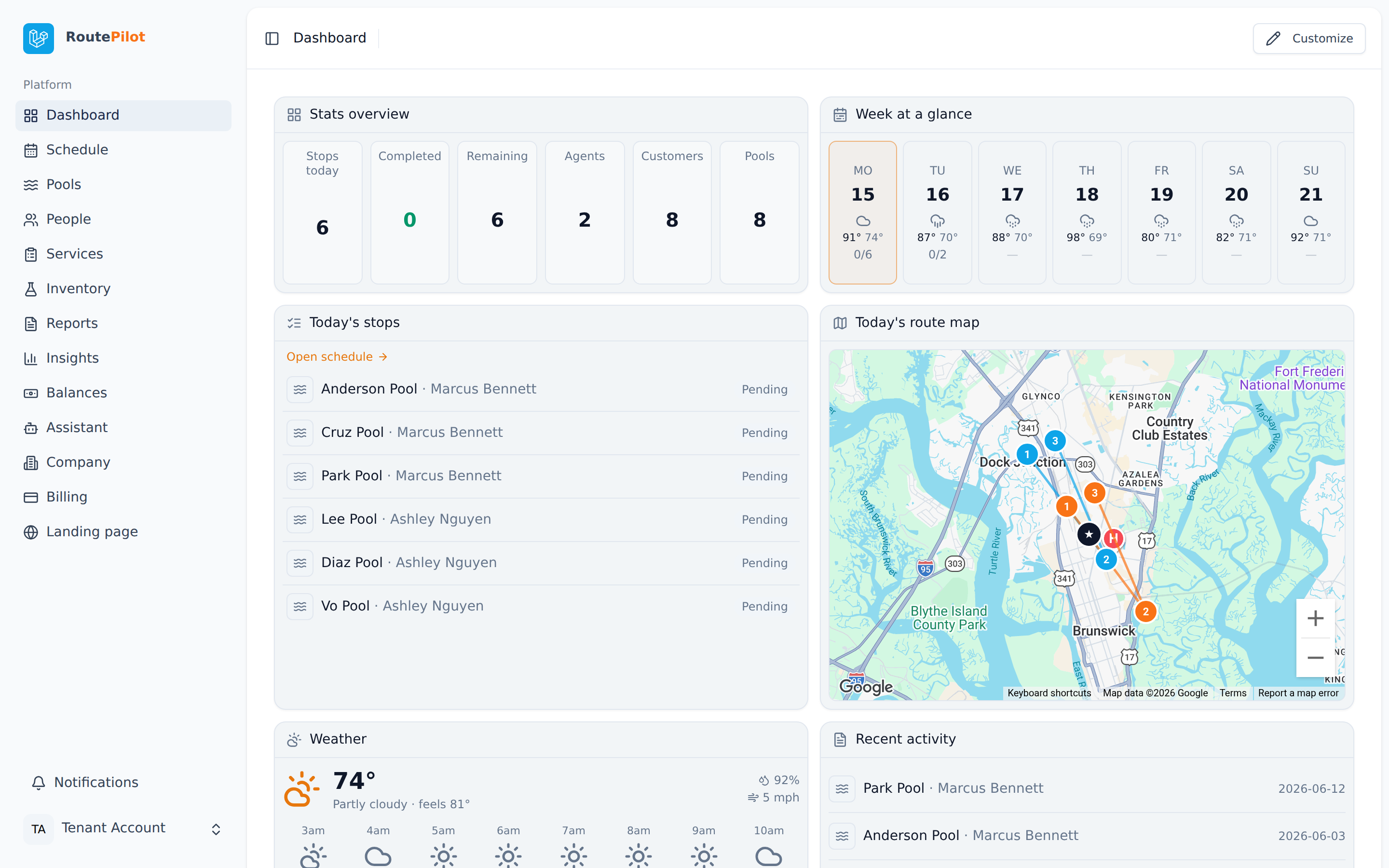Click Report a map error
Screen dimensions: 1389x868
tap(1298, 693)
